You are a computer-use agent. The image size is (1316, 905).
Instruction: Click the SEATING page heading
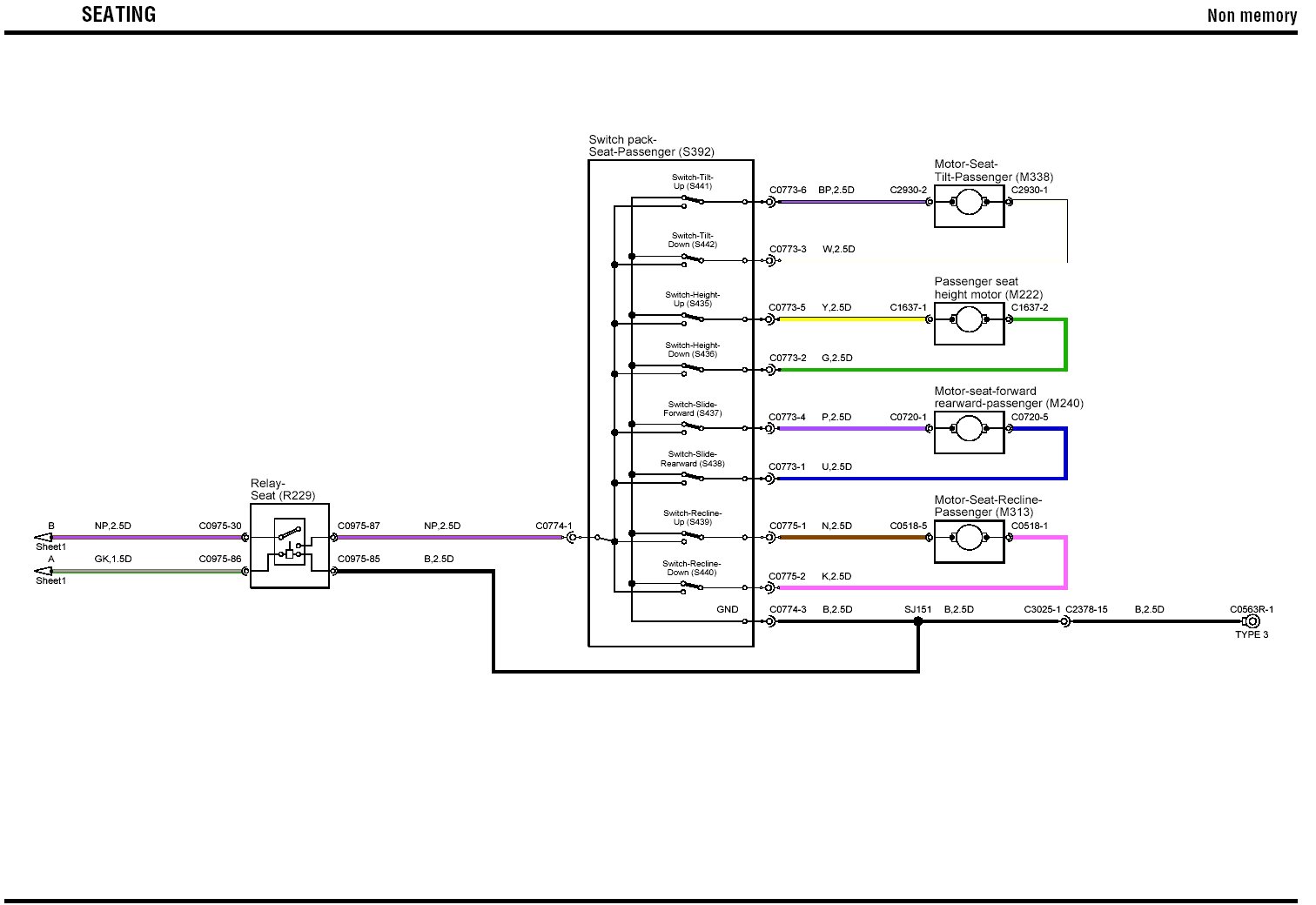point(118,15)
